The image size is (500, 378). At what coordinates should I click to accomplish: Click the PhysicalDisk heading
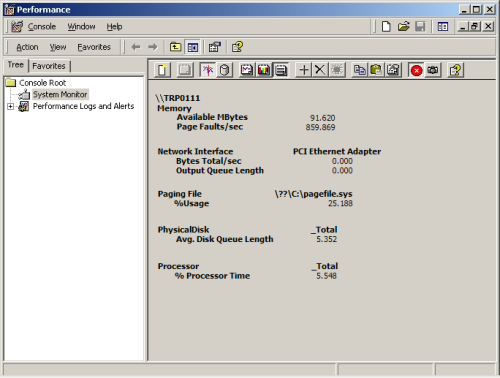(x=183, y=230)
